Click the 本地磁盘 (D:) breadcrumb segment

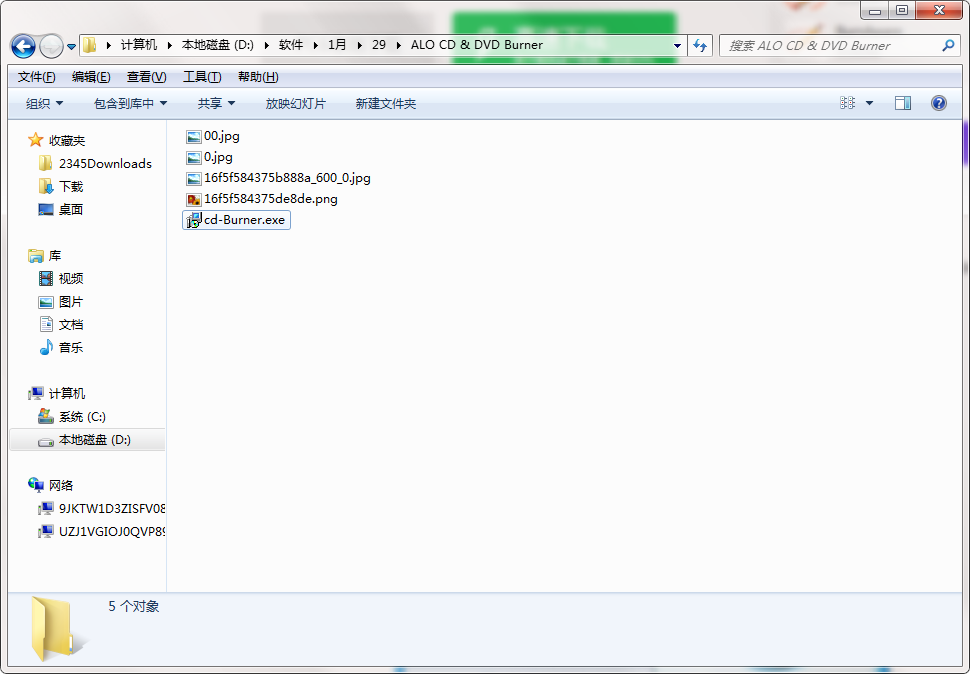(x=218, y=45)
